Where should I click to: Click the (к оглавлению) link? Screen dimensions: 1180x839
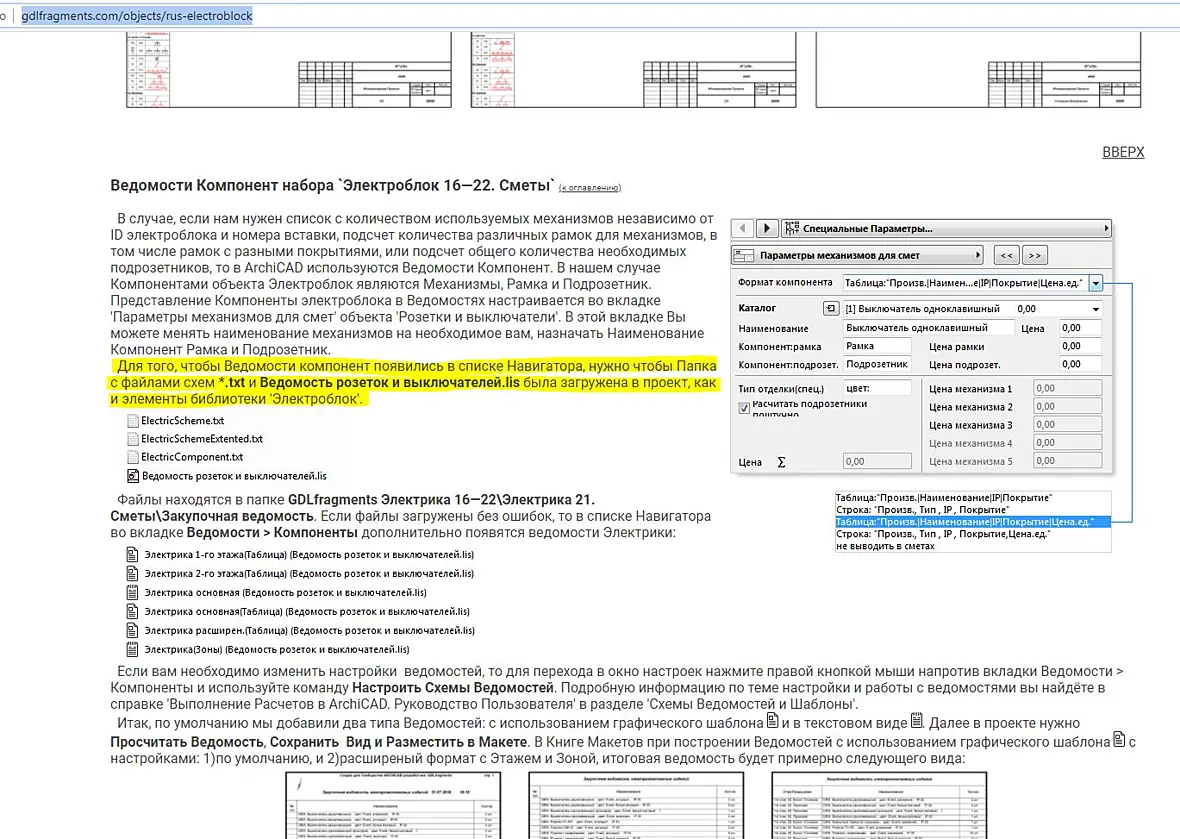pos(590,187)
